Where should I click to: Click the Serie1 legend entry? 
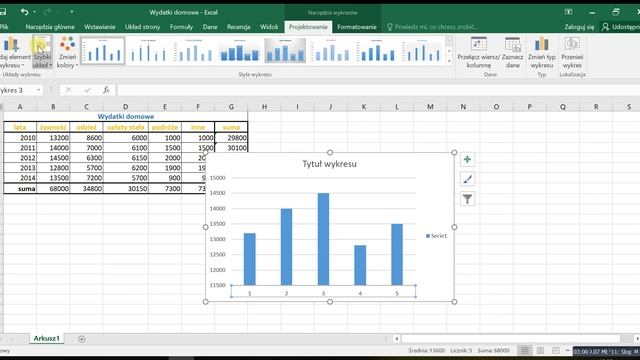436,236
